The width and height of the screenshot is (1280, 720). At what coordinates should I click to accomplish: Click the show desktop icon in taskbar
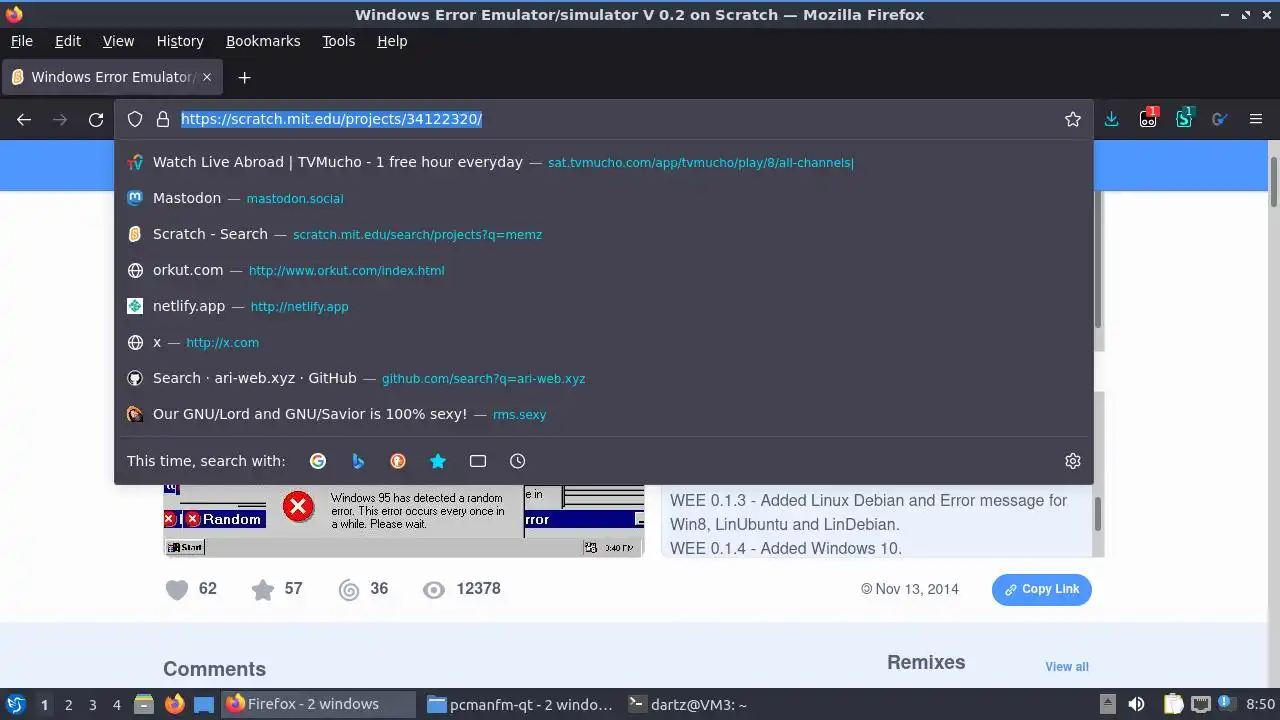click(x=204, y=704)
